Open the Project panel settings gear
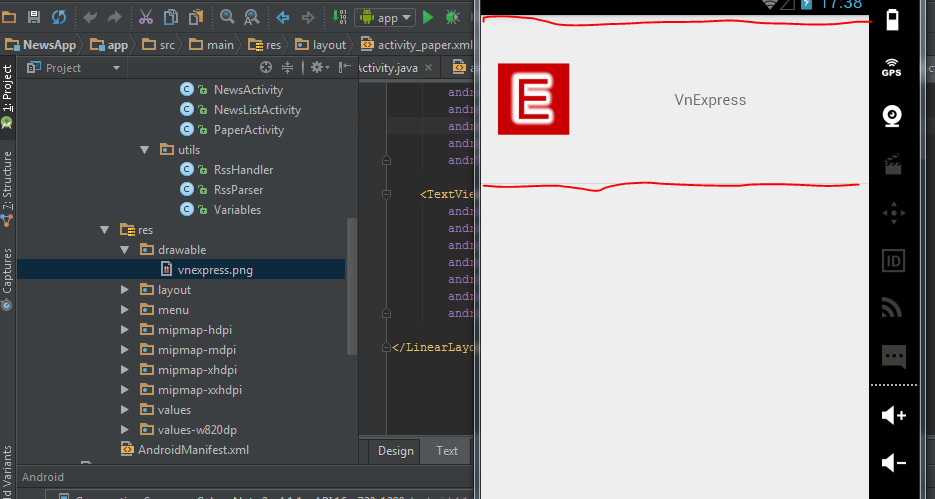 point(319,67)
